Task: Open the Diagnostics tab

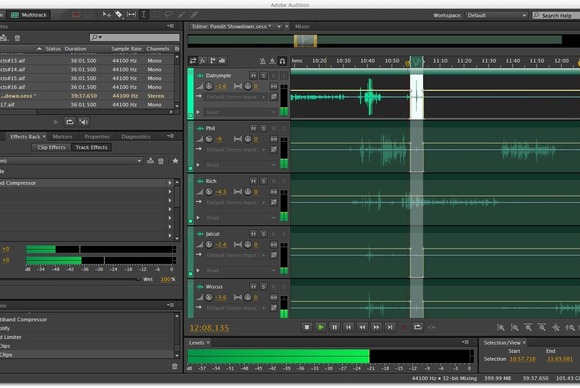Action: (x=136, y=137)
